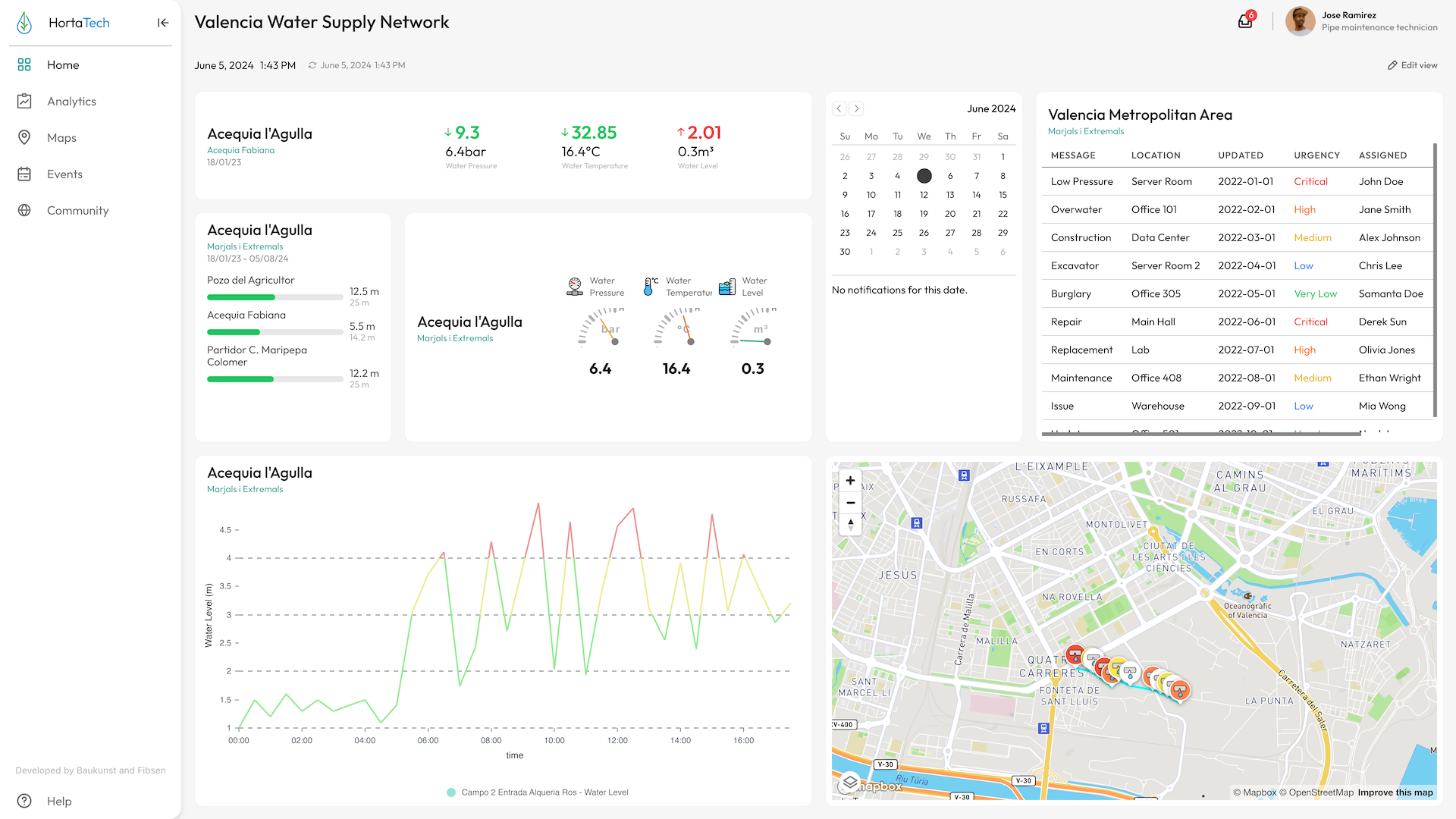The width and height of the screenshot is (1456, 819).
Task: Go to next month in calendar
Action: (x=856, y=108)
